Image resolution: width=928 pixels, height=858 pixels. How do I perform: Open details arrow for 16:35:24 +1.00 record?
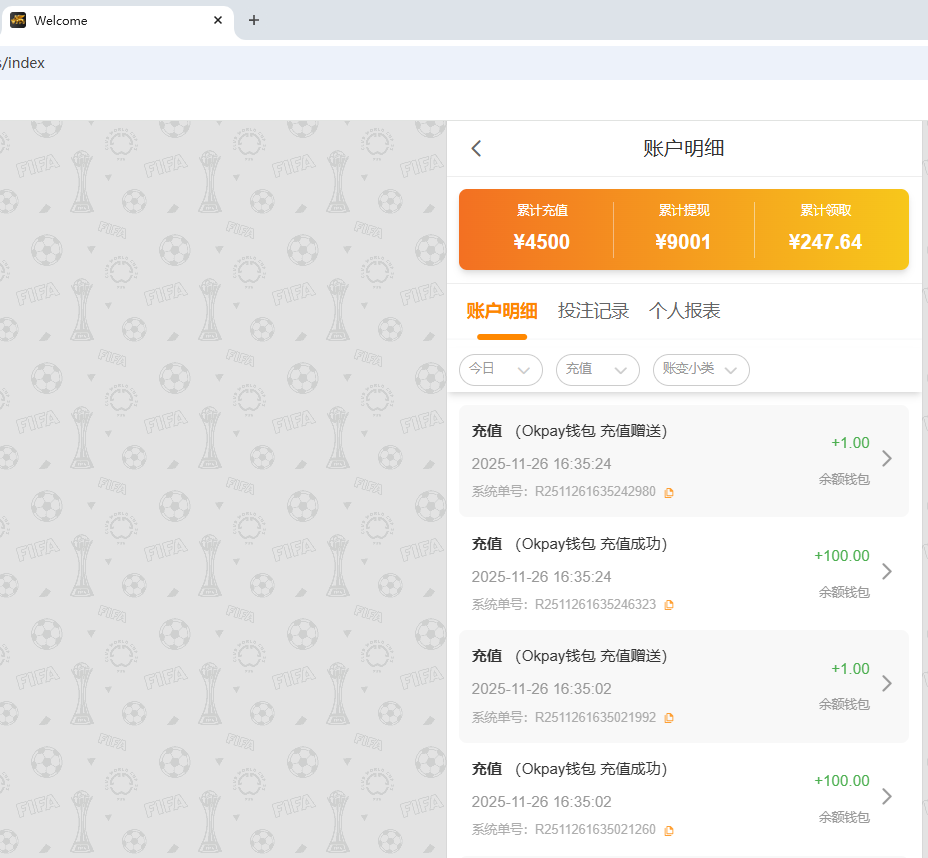click(x=886, y=459)
